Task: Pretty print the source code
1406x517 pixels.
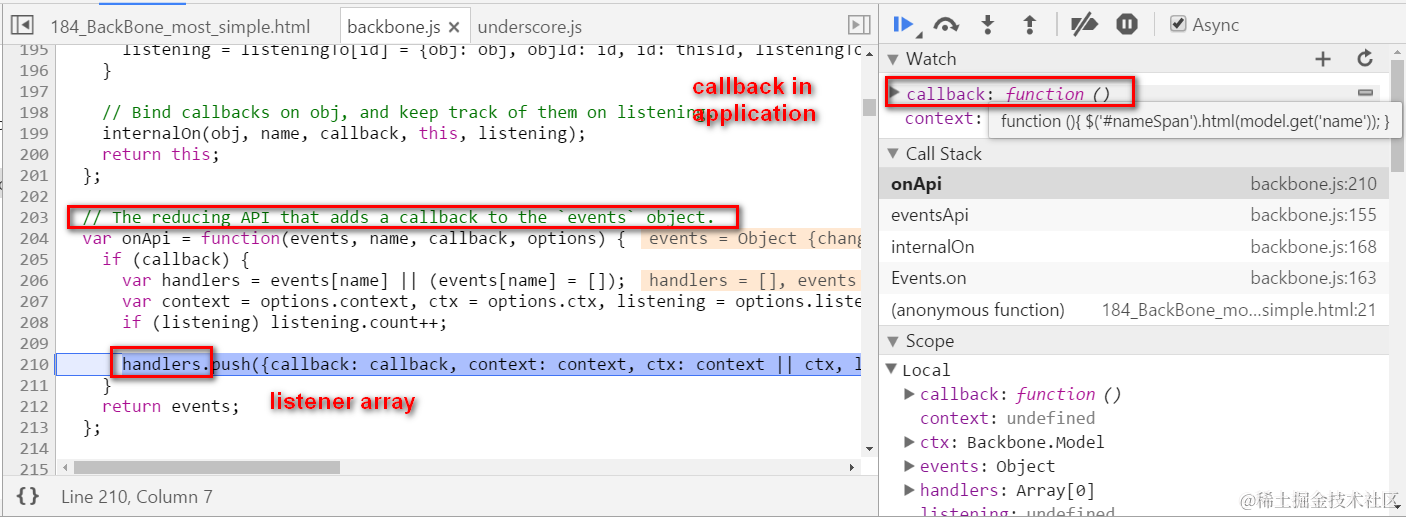Action: [x=28, y=496]
